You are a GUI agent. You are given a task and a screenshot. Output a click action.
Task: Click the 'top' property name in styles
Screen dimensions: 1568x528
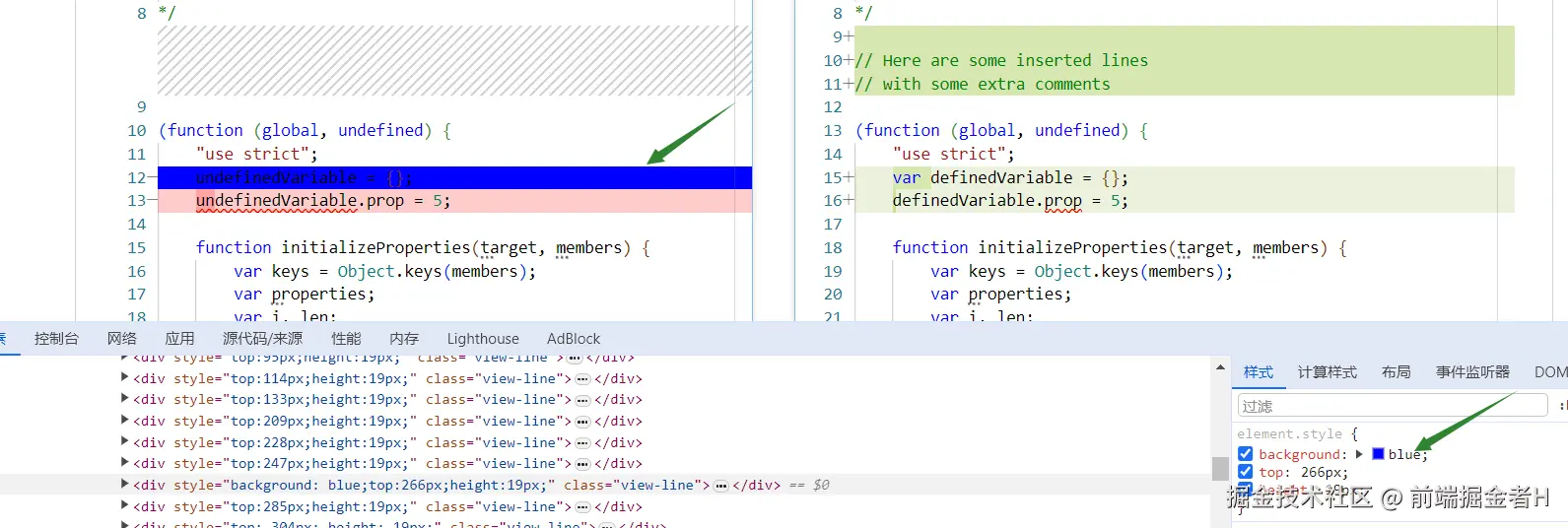(x=1271, y=472)
